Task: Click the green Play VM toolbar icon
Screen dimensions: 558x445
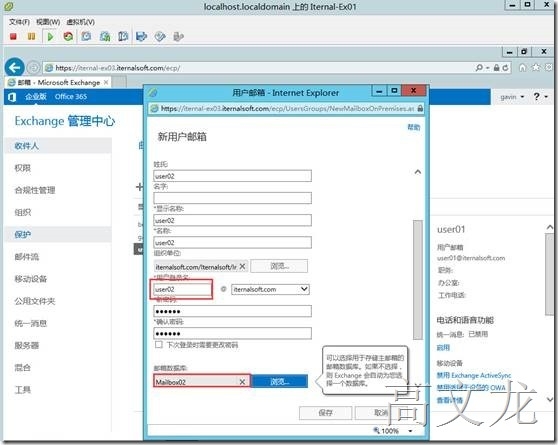Action: pos(50,36)
